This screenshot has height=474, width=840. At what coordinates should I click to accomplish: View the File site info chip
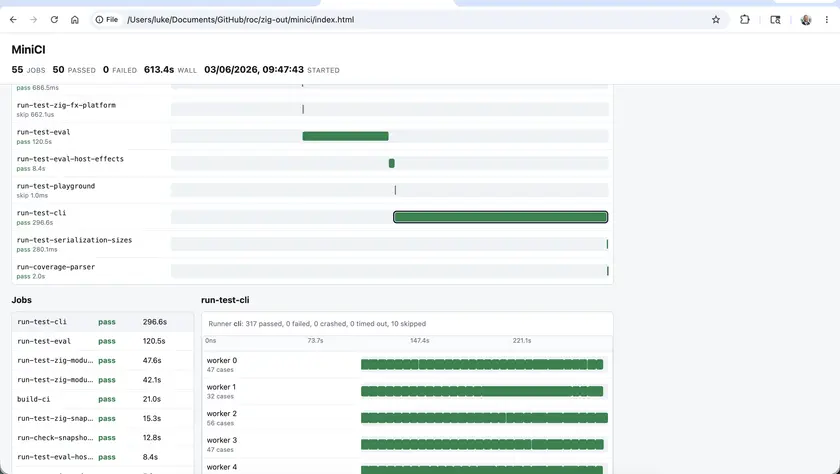point(107,20)
